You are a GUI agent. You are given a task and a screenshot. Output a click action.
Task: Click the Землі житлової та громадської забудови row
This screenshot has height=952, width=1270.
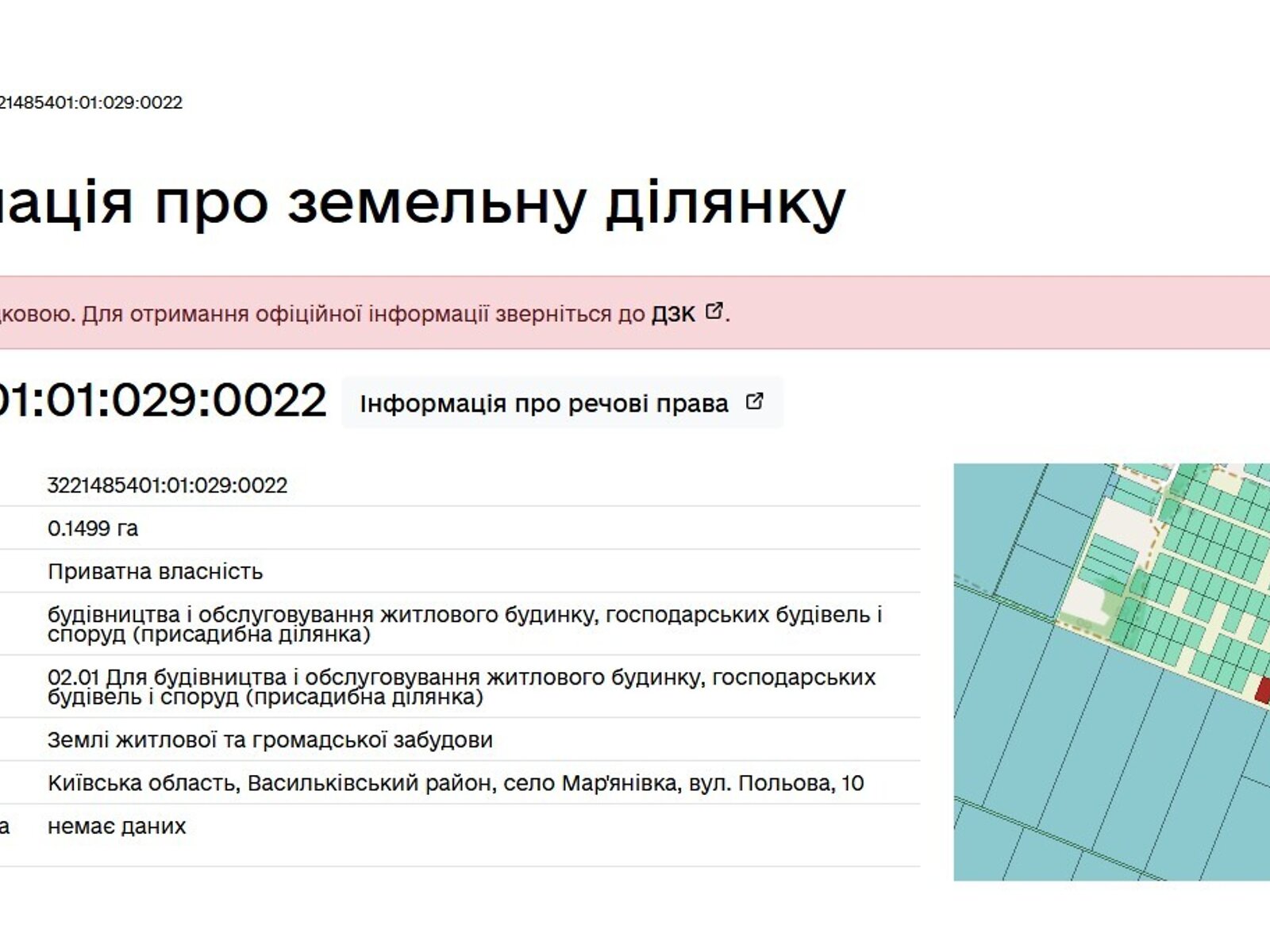(270, 740)
